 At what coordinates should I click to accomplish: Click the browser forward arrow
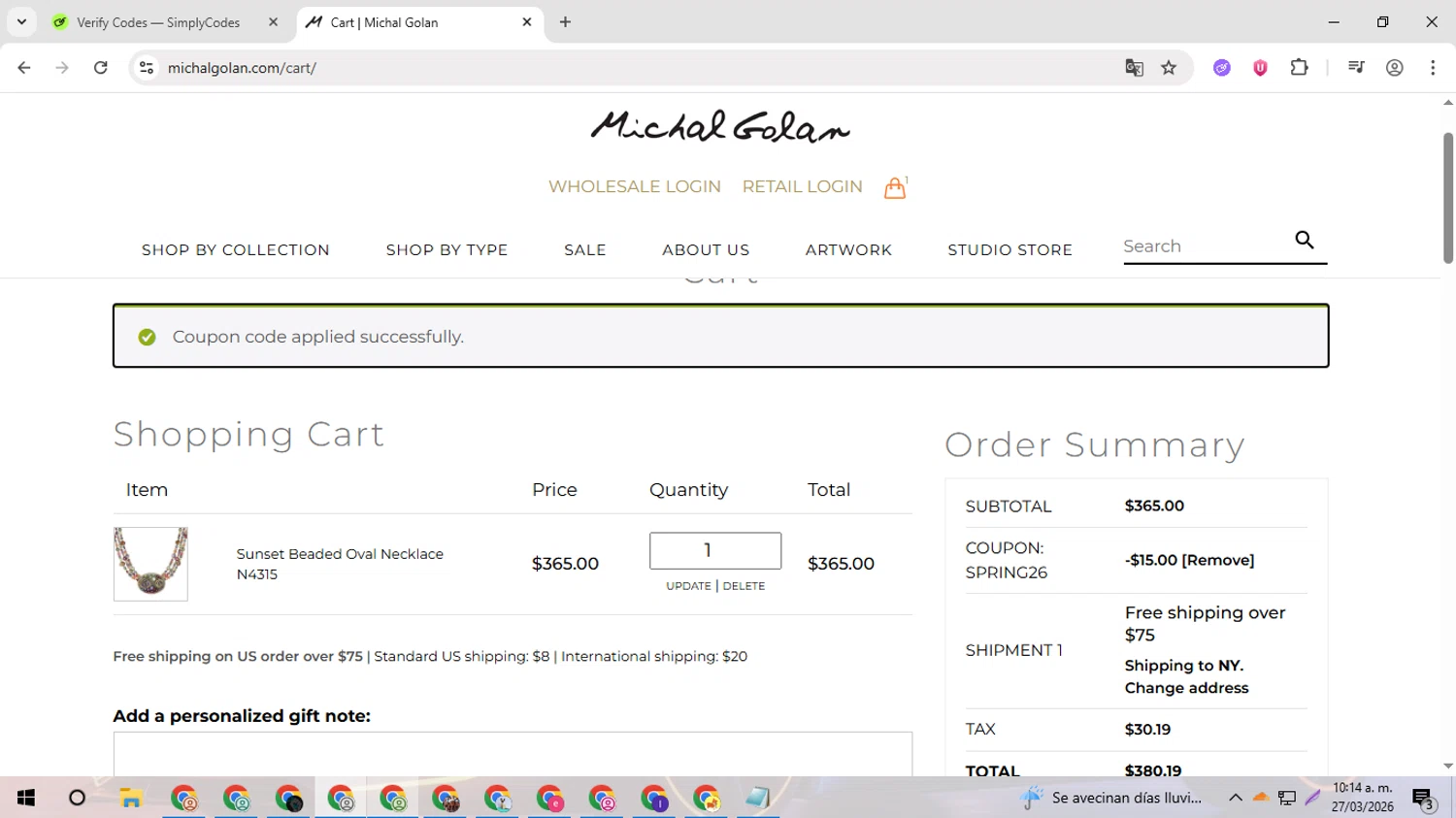coord(62,68)
